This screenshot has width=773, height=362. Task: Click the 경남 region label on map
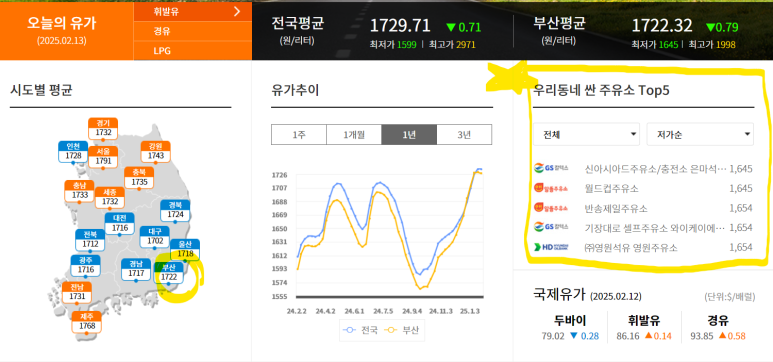click(x=136, y=269)
